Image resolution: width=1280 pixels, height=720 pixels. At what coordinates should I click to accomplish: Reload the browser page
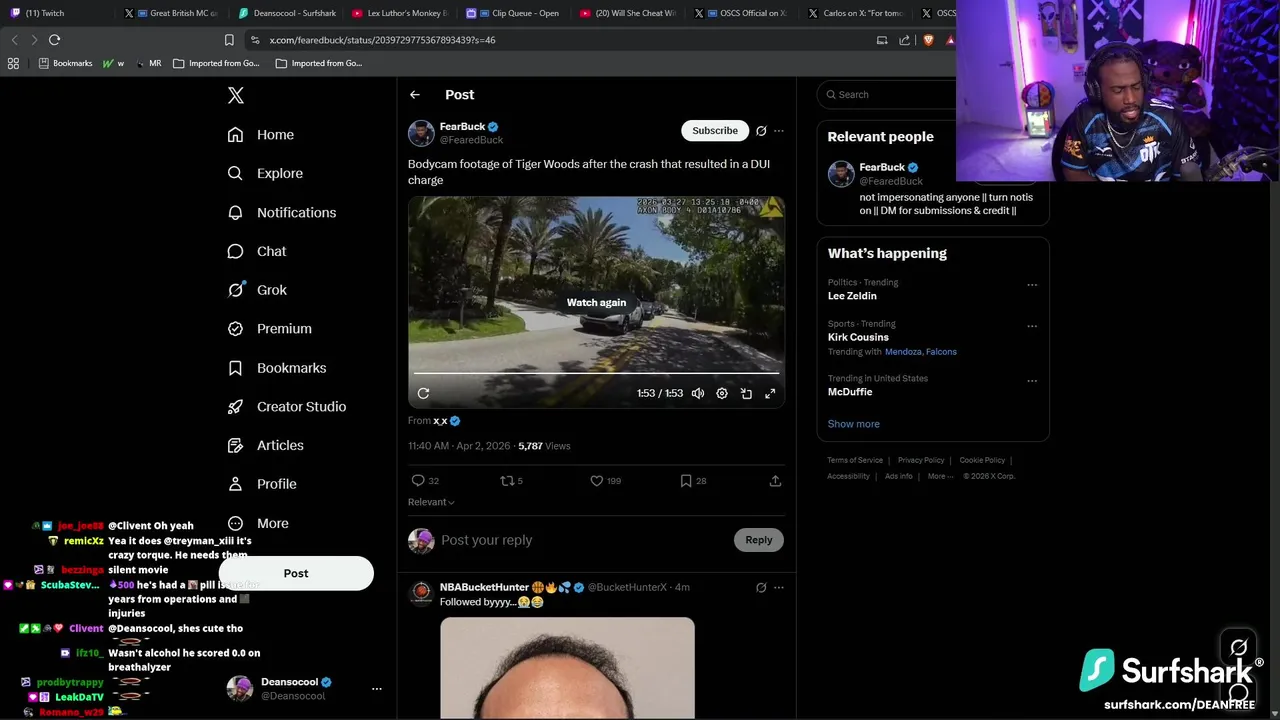point(54,40)
